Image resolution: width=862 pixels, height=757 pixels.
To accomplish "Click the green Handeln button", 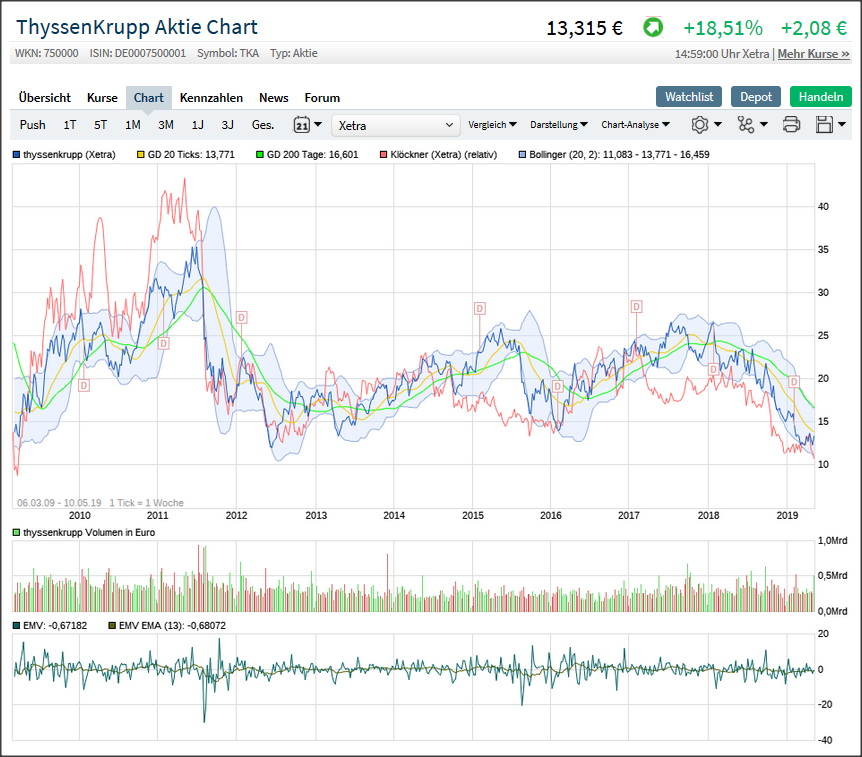I will coord(820,97).
